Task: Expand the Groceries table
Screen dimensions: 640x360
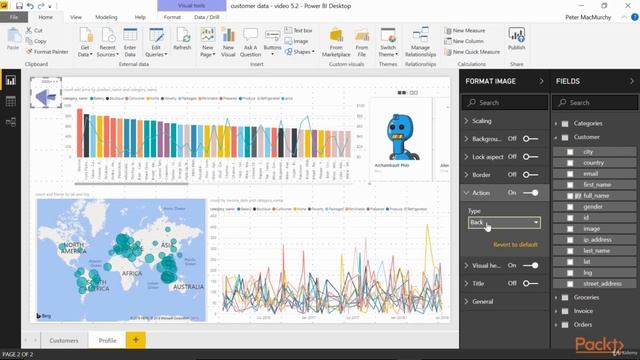Action: (x=556, y=298)
